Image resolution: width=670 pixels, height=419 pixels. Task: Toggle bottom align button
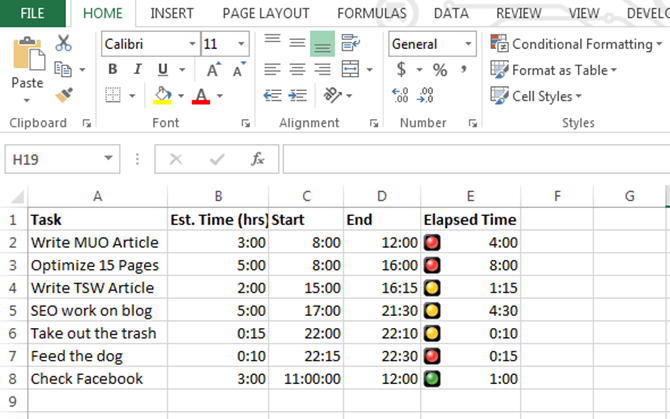click(x=322, y=44)
